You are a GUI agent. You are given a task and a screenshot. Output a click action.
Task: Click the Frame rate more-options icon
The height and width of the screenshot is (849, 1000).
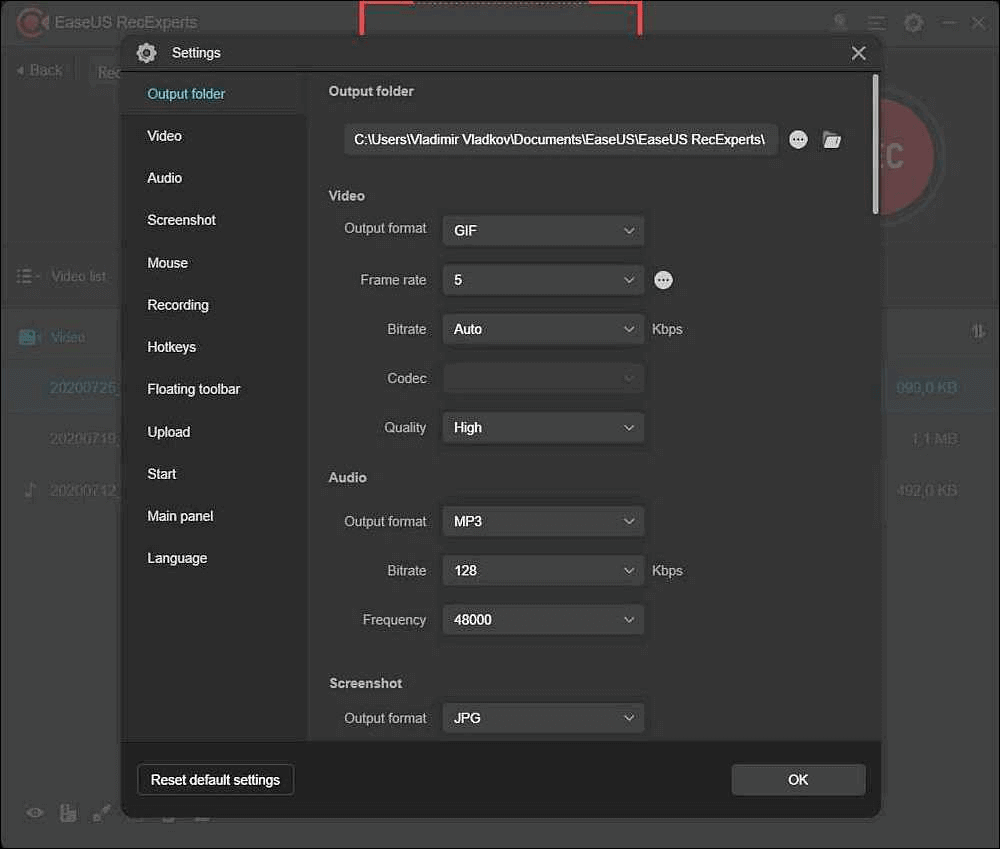(x=663, y=280)
